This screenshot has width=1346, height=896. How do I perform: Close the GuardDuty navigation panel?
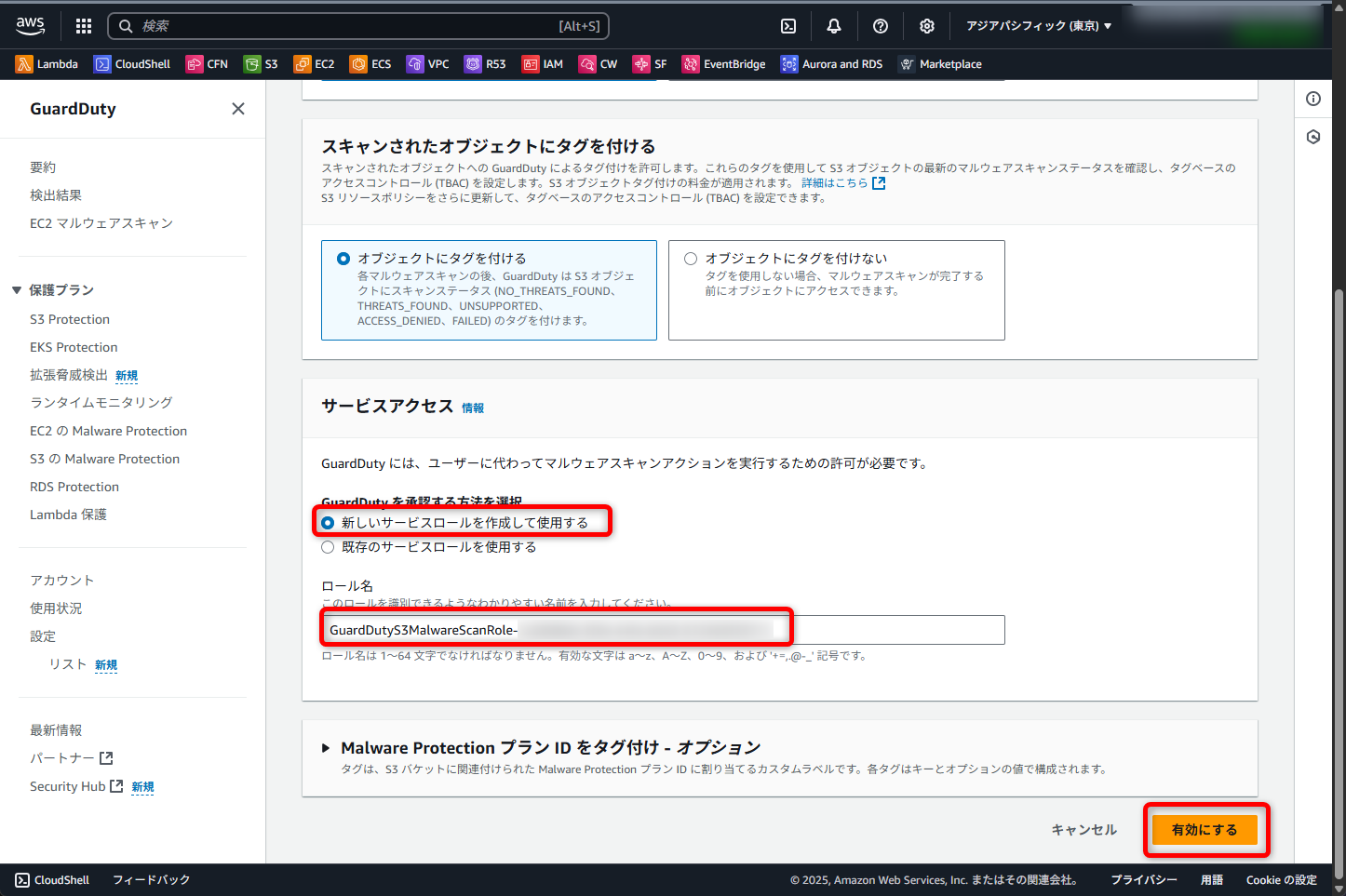click(x=238, y=109)
